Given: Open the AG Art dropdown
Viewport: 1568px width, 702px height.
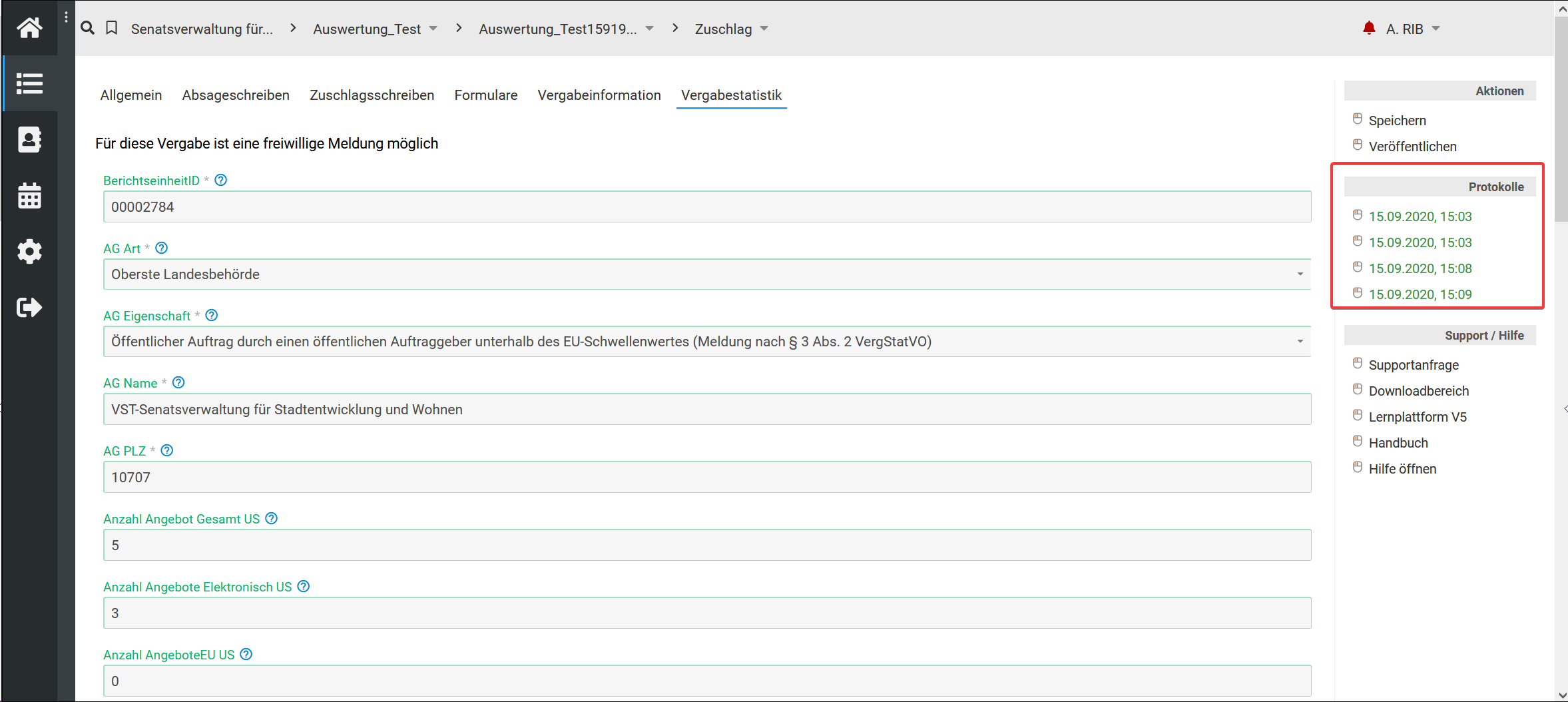Looking at the screenshot, I should (x=707, y=274).
